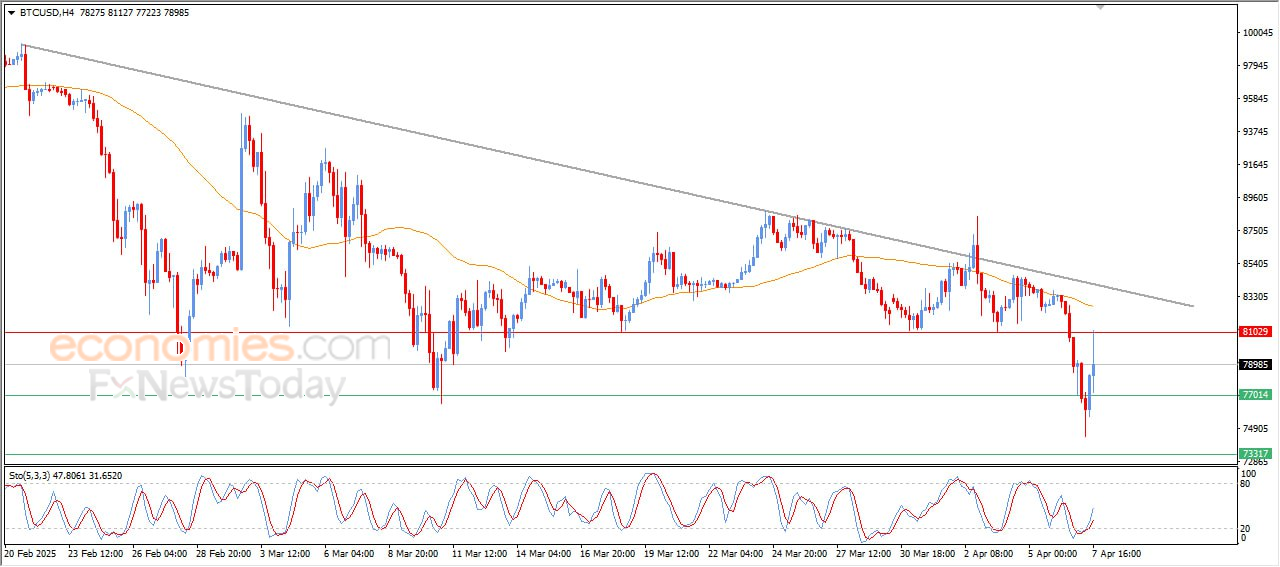Click the 89605 price axis label
The image size is (1280, 567).
pos(1256,198)
